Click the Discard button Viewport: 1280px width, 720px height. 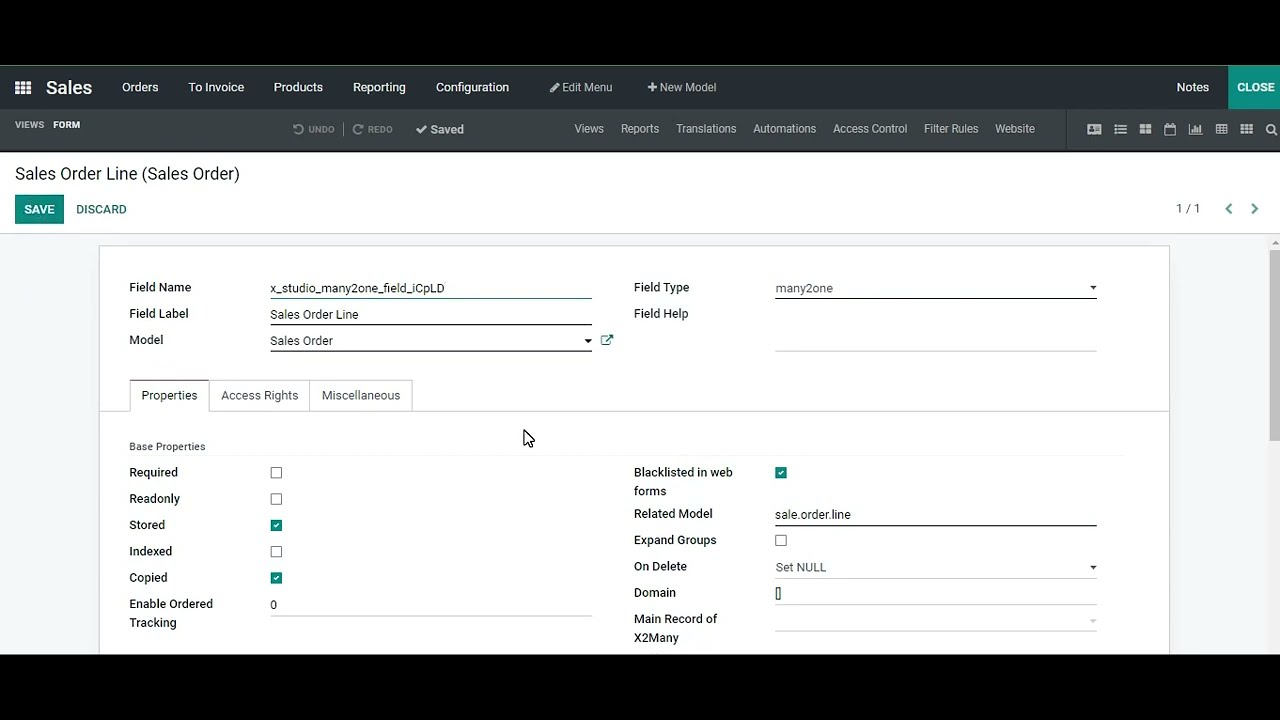click(101, 209)
